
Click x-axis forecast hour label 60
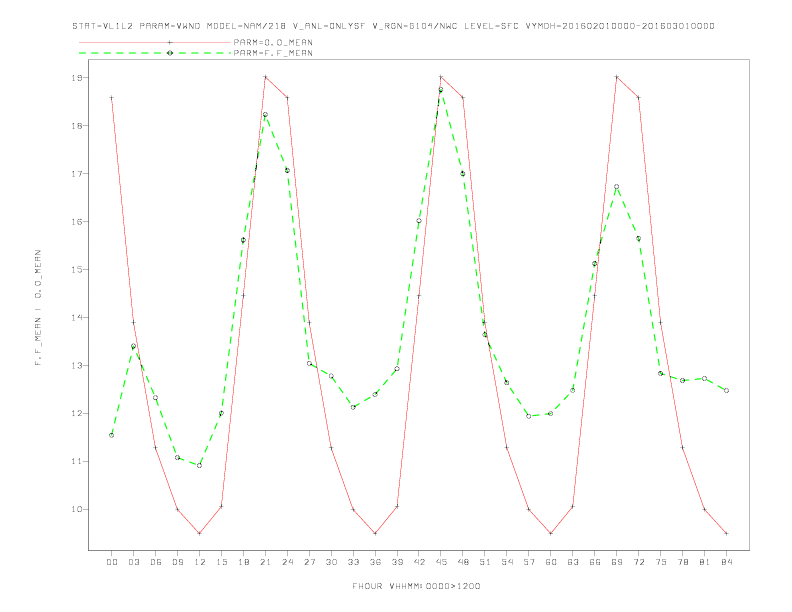click(551, 562)
